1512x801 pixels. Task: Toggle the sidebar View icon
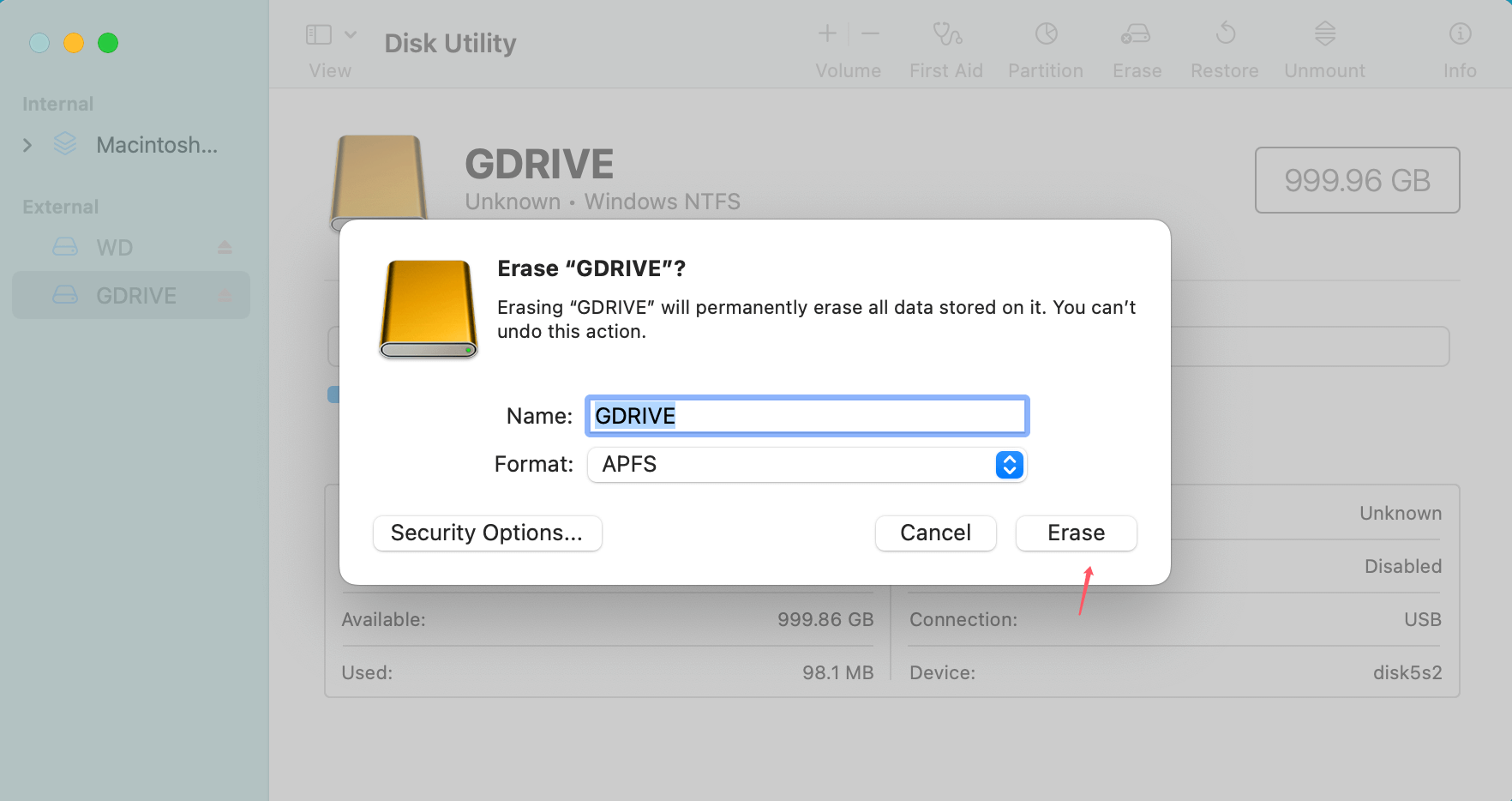317,34
